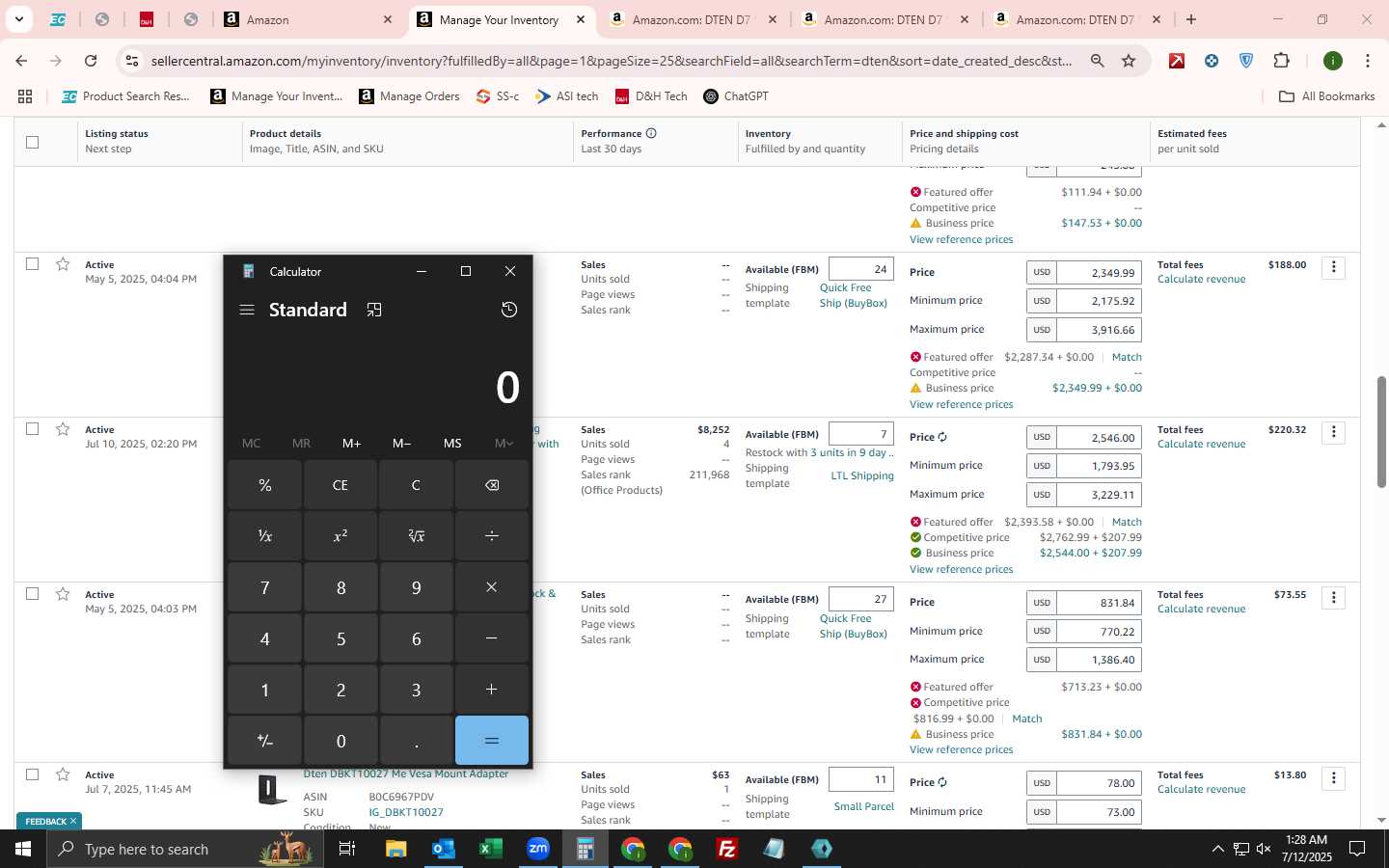Show hidden system tray icons
Viewport: 1389px width, 868px height.
click(1217, 849)
